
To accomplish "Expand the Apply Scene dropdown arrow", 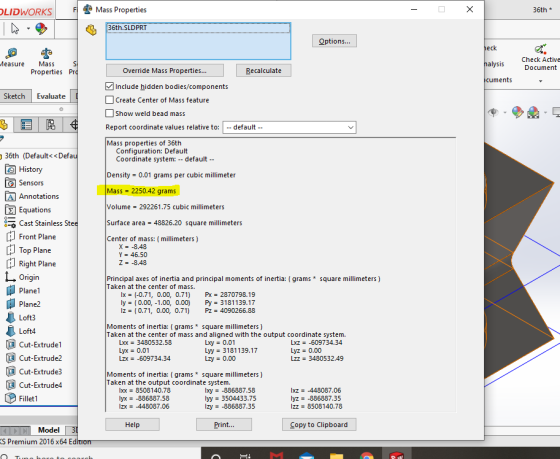I will pos(545,113).
